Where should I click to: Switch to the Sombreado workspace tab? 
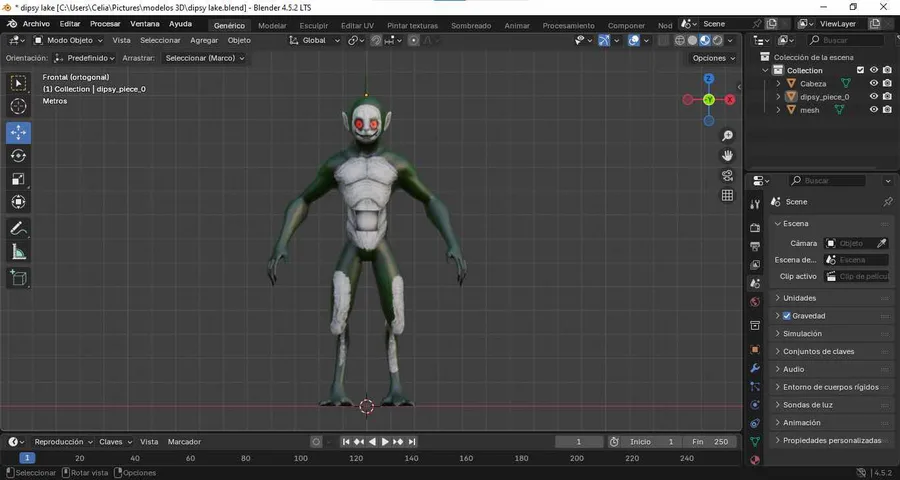(x=471, y=25)
